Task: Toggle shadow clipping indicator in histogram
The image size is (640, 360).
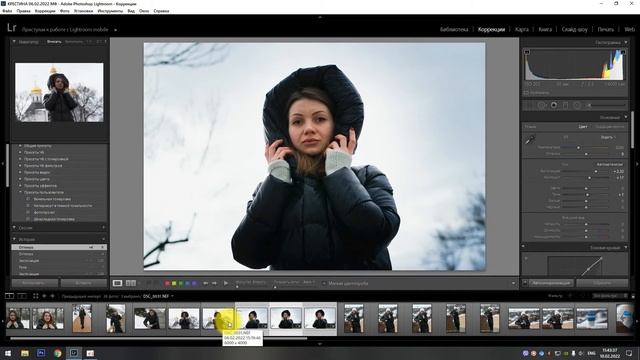Action: 527,52
